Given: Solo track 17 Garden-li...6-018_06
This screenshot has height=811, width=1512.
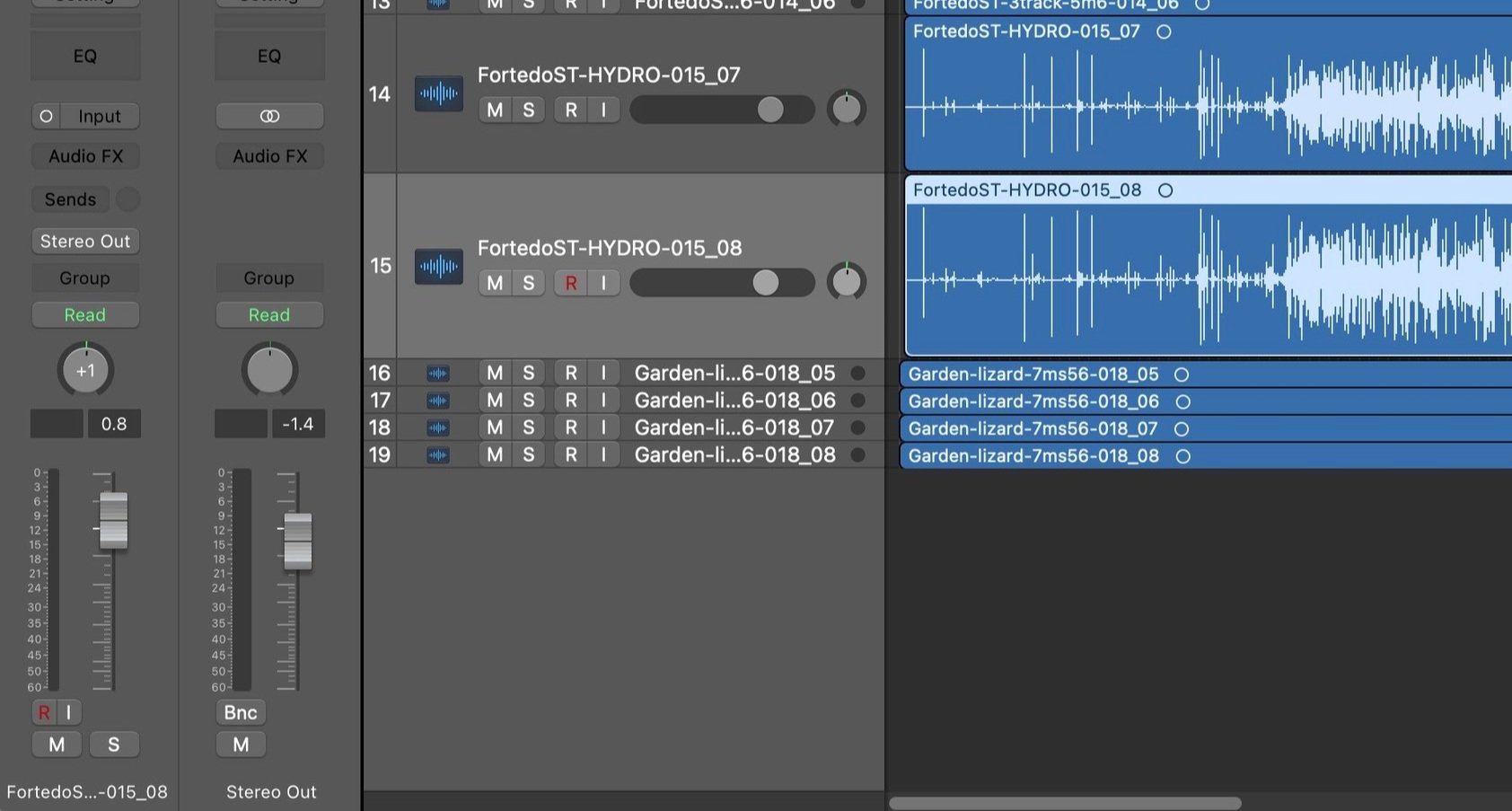Looking at the screenshot, I should click(529, 401).
